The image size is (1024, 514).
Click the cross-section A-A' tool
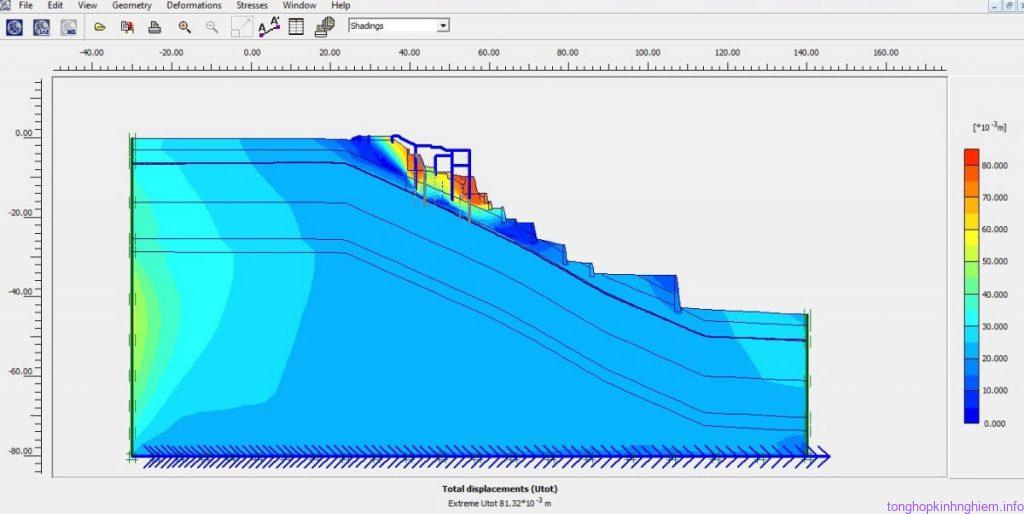coord(269,27)
